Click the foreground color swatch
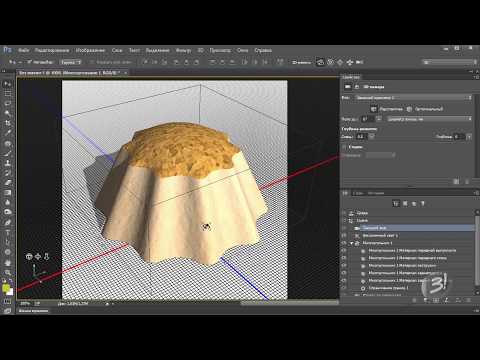Image resolution: width=480 pixels, height=360 pixels. pos(6,288)
